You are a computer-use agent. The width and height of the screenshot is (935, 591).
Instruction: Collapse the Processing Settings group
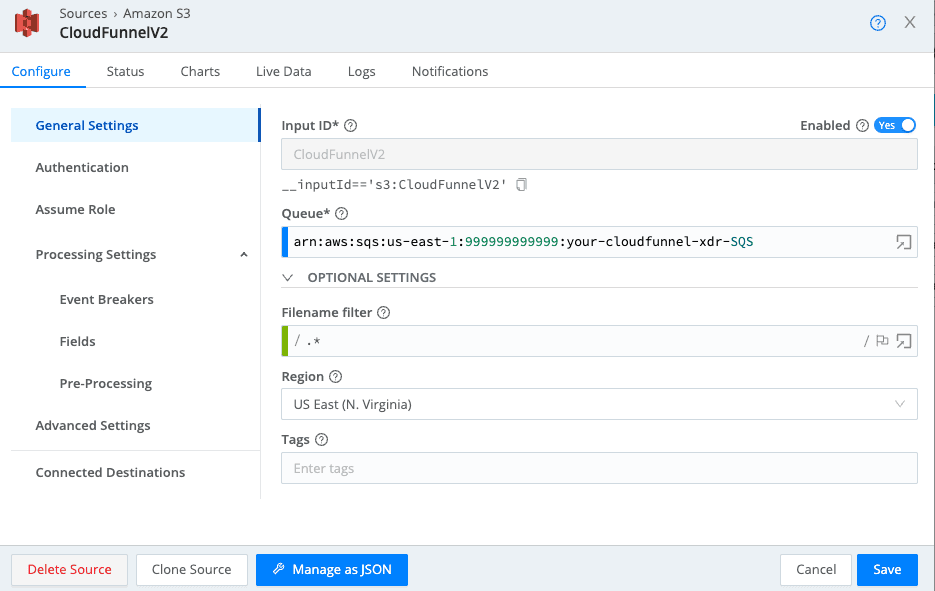click(243, 254)
